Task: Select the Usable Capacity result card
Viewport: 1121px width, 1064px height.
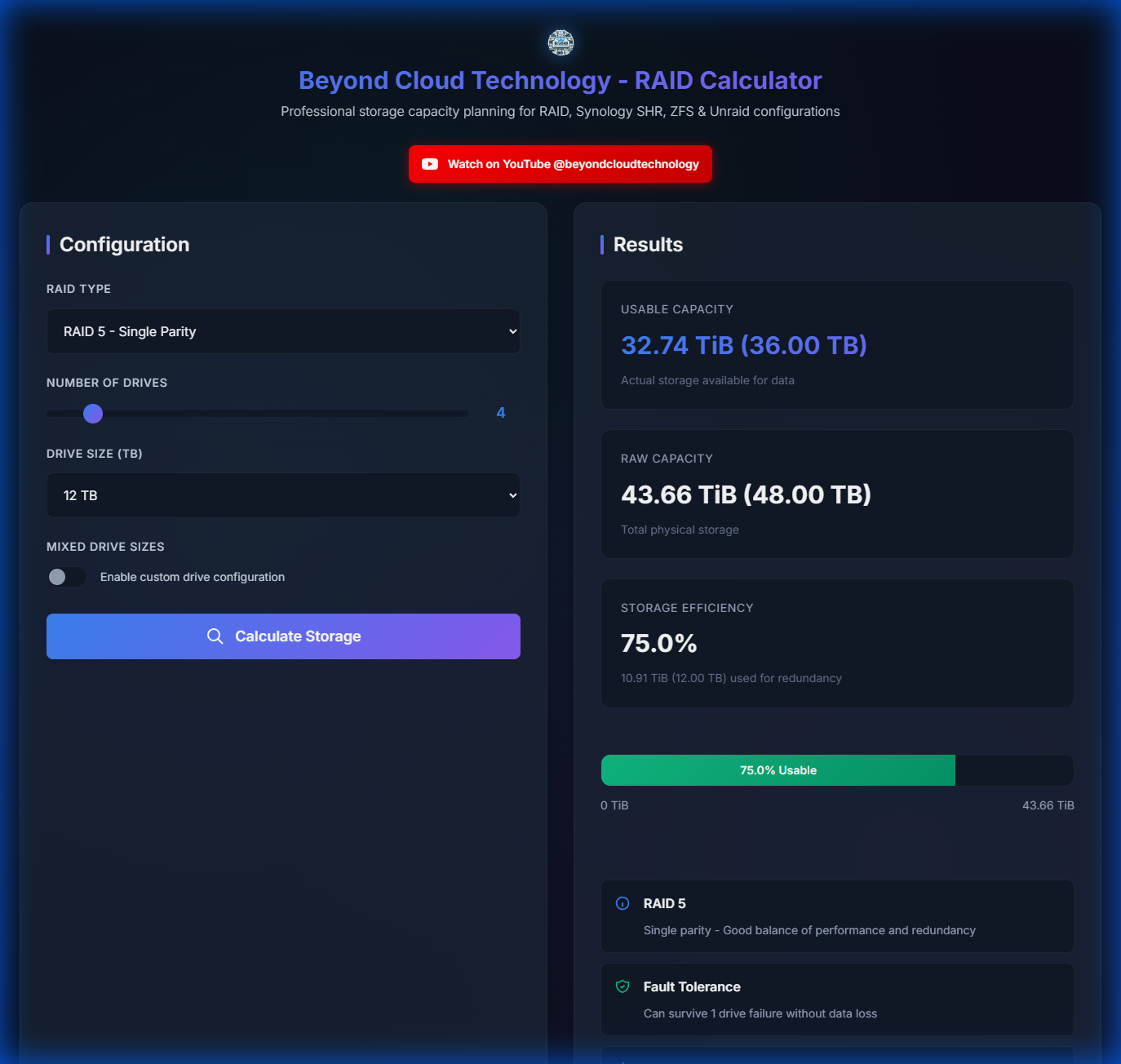Action: 837,344
